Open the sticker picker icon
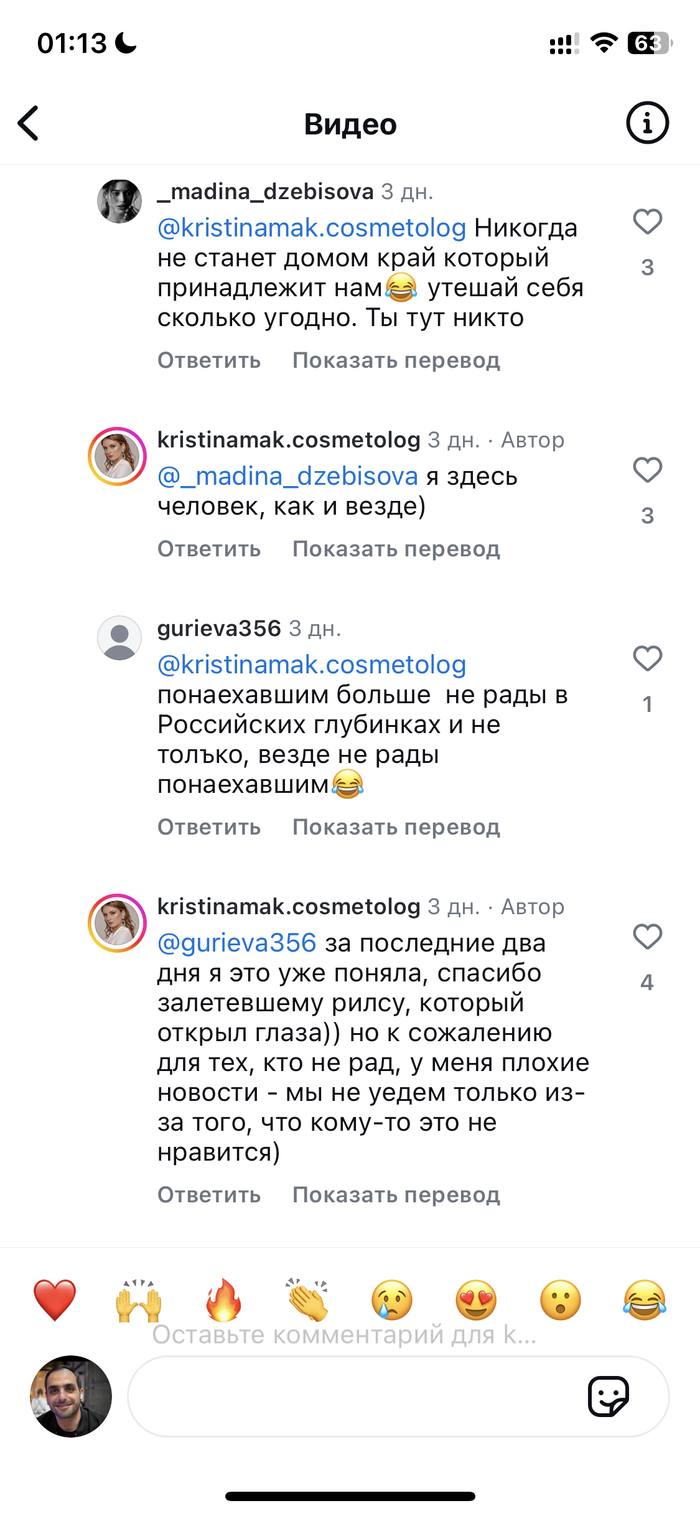 (608, 1396)
